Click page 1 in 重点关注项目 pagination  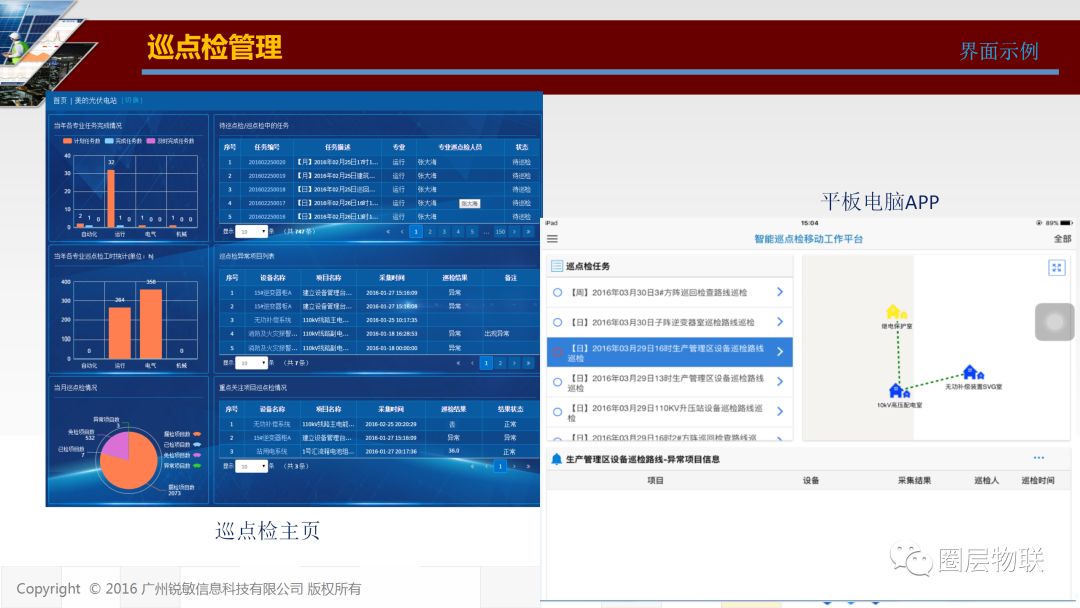pyautogui.click(x=500, y=466)
